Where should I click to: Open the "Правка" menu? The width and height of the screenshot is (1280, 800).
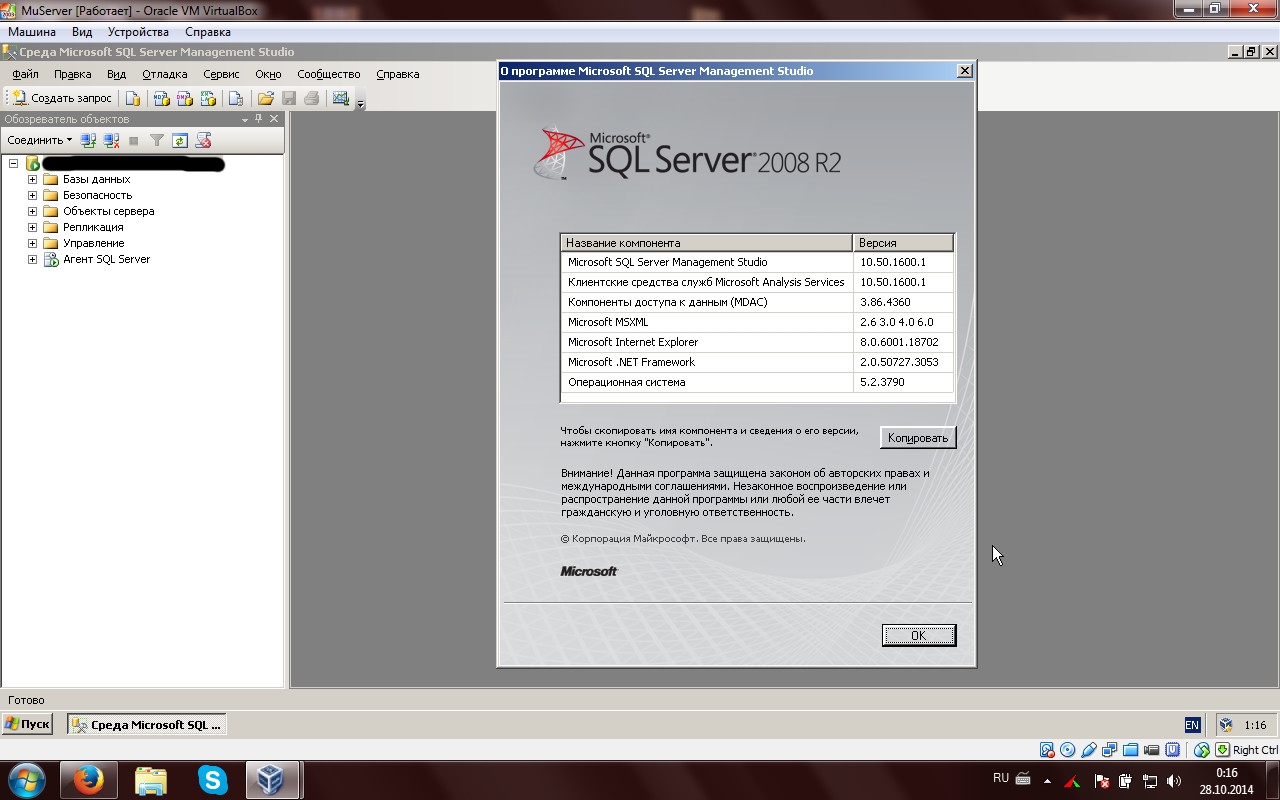click(72, 74)
